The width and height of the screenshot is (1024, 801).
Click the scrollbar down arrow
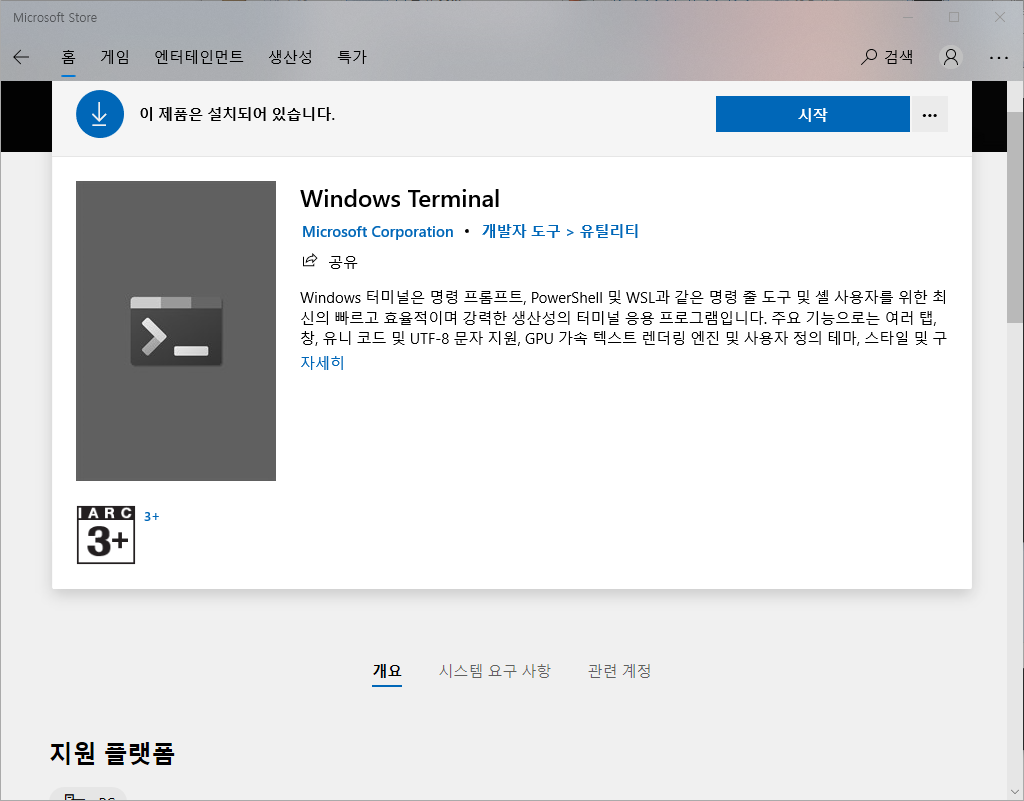(1015, 792)
